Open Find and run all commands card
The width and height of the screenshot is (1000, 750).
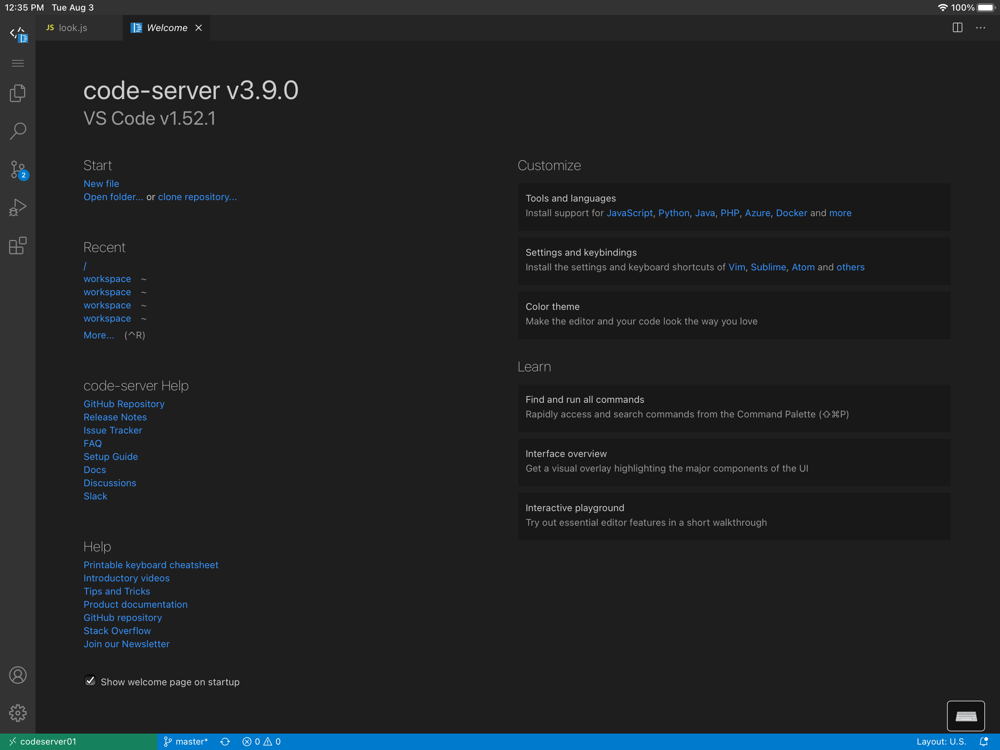[733, 407]
